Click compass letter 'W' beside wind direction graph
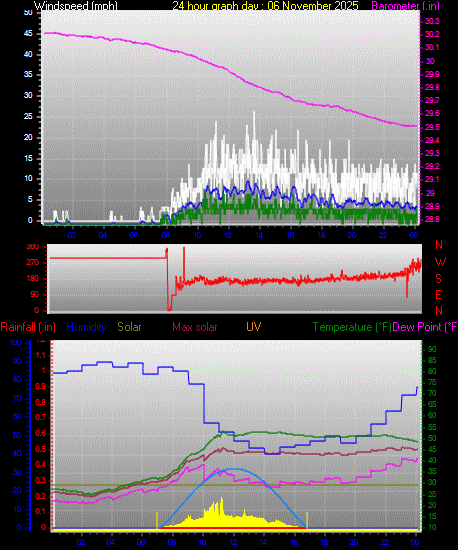The image size is (458, 550). coord(440,262)
